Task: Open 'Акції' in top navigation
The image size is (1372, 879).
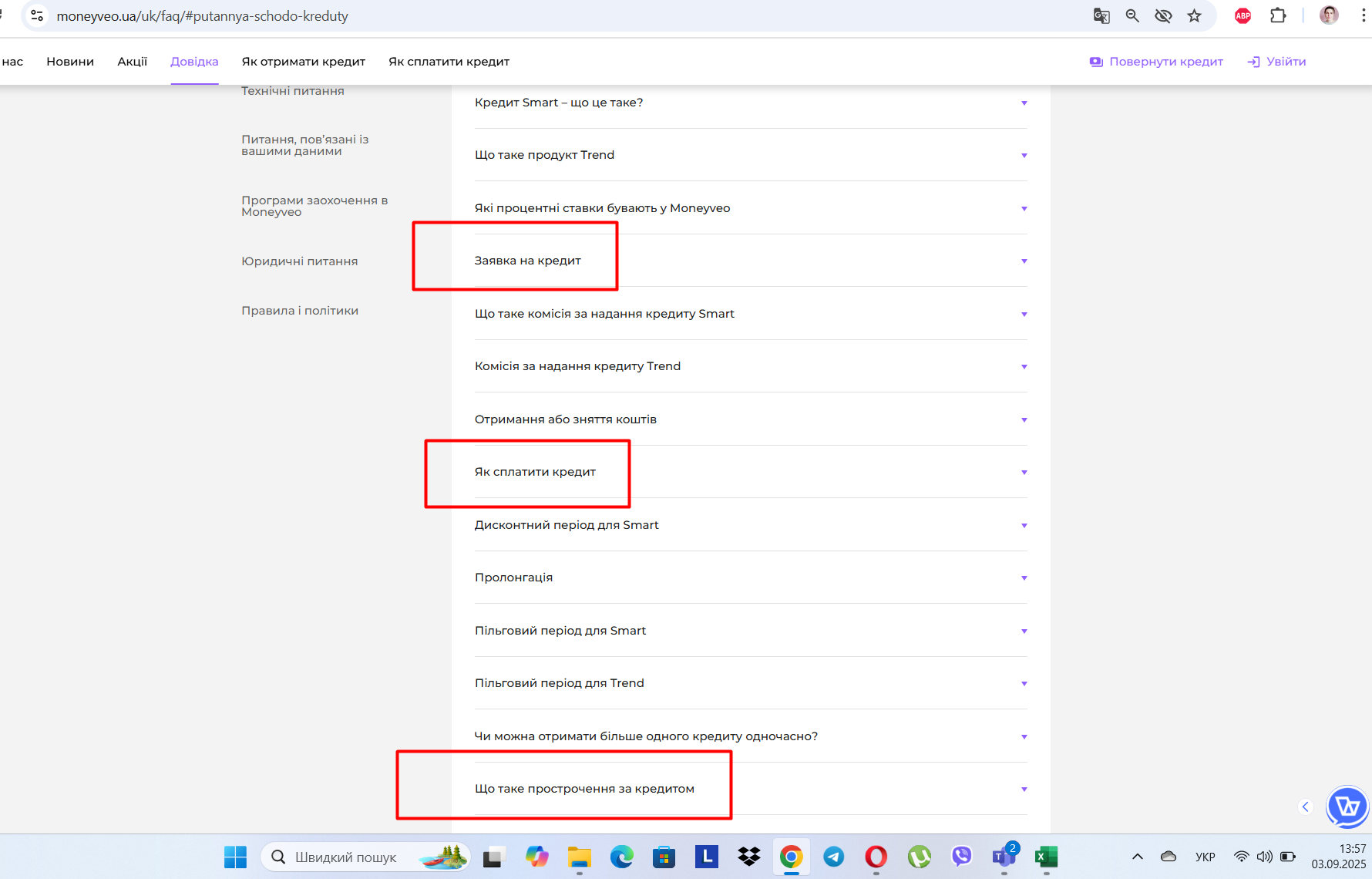Action: pos(133,62)
